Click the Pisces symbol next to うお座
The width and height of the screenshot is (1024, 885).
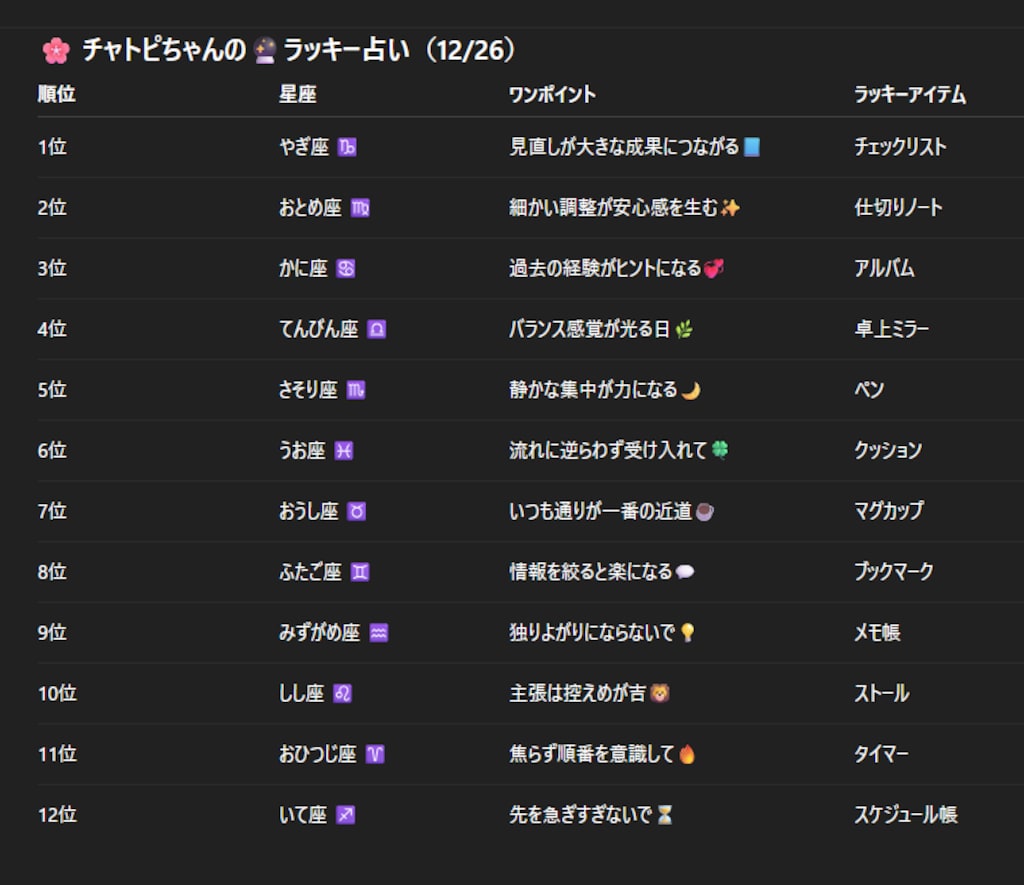[x=343, y=450]
